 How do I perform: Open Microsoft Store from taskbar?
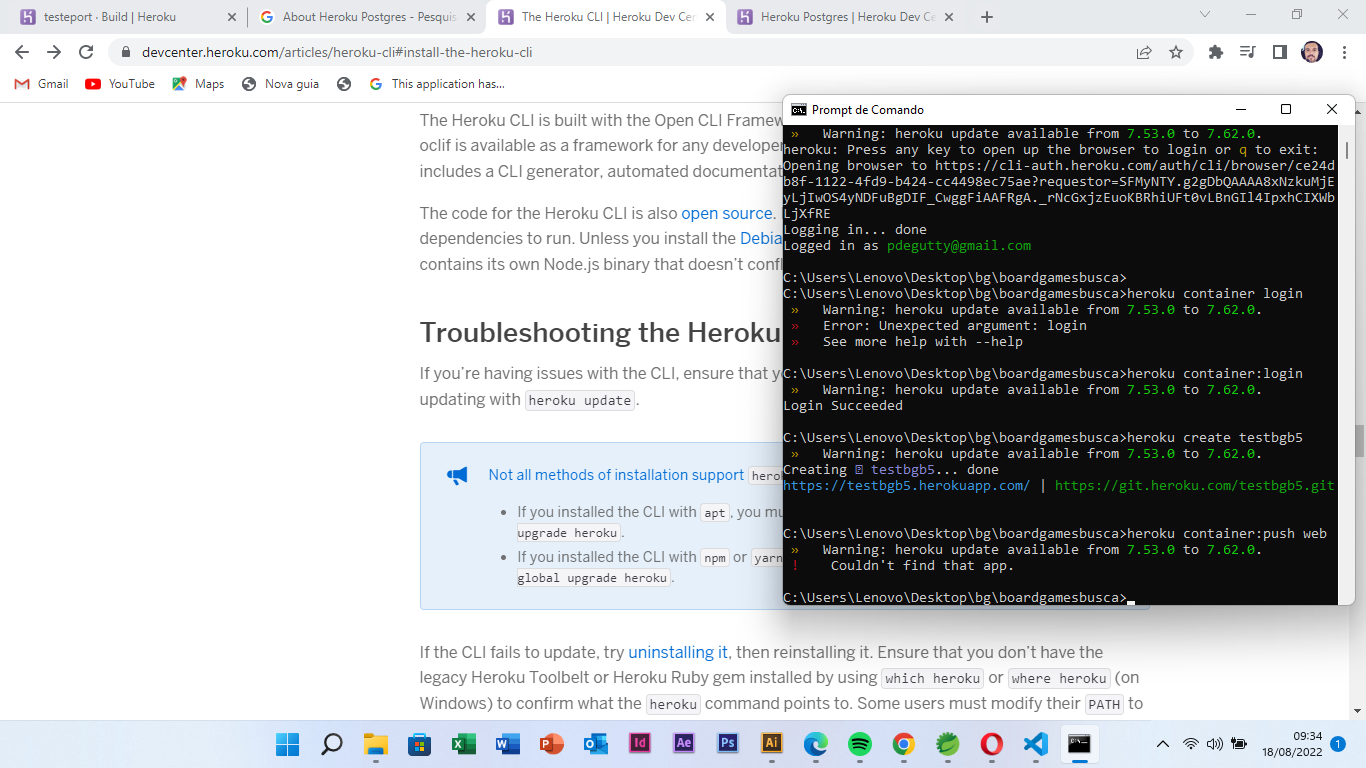(x=420, y=744)
